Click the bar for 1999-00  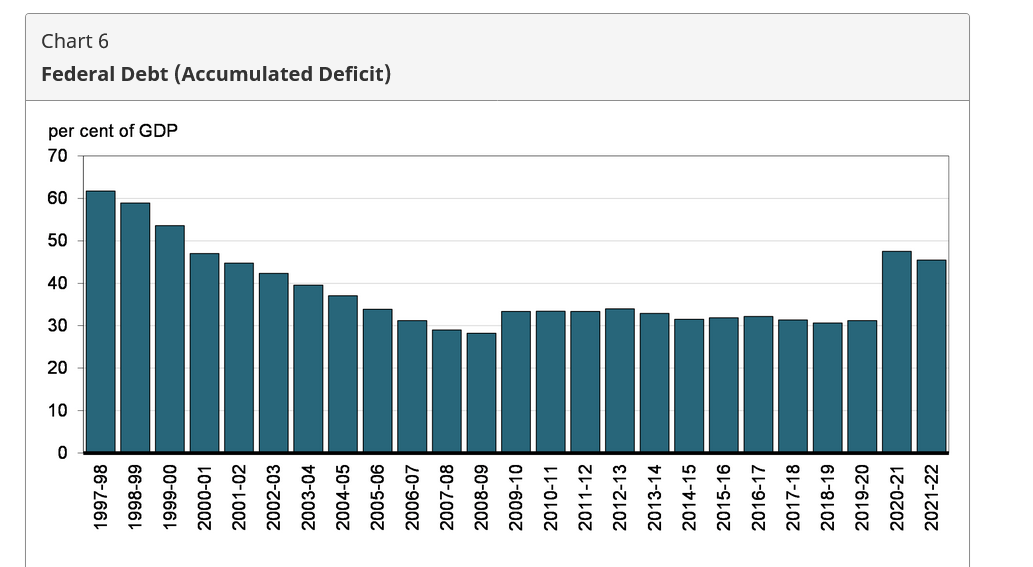pos(170,339)
